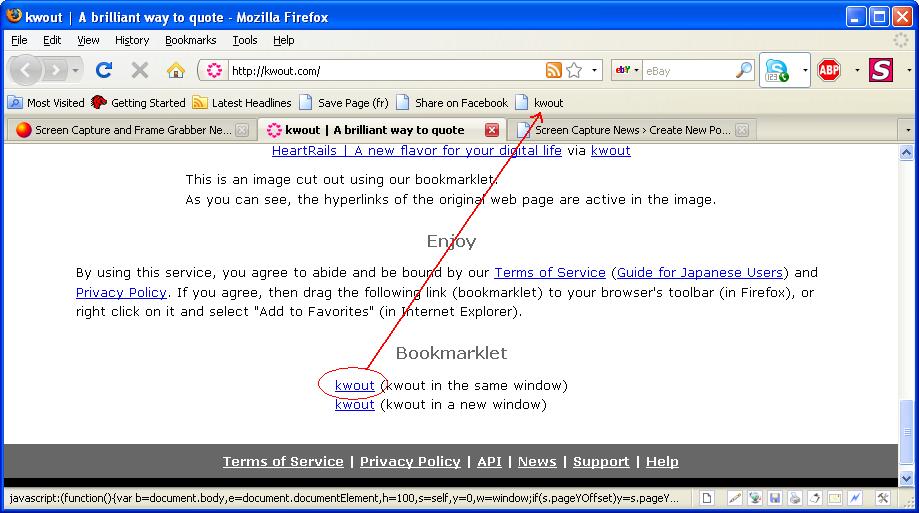Go back with the Back arrow button
The width and height of the screenshot is (919, 513).
[x=25, y=70]
